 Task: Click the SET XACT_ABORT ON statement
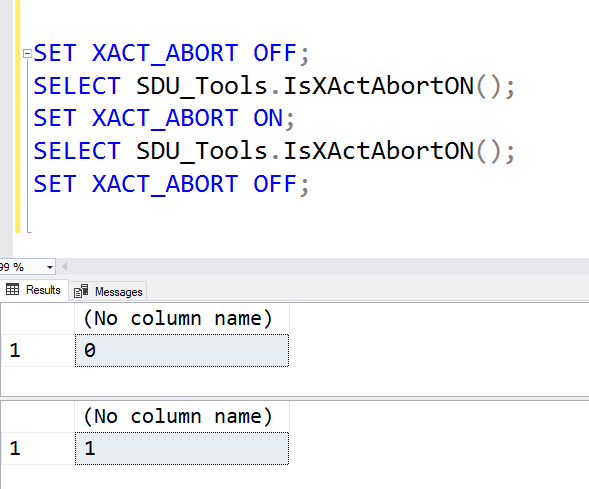click(163, 118)
